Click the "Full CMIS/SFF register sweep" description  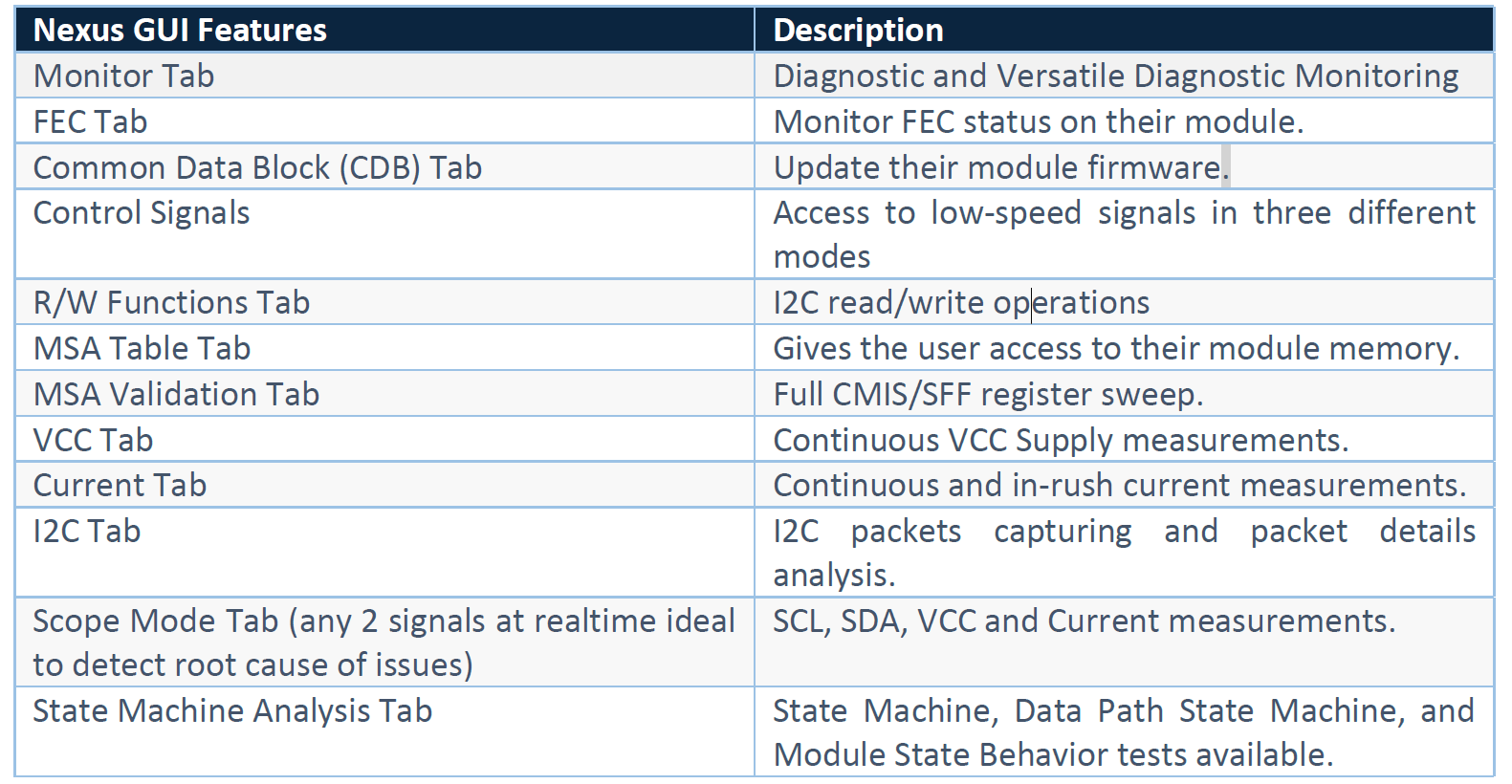tap(988, 395)
